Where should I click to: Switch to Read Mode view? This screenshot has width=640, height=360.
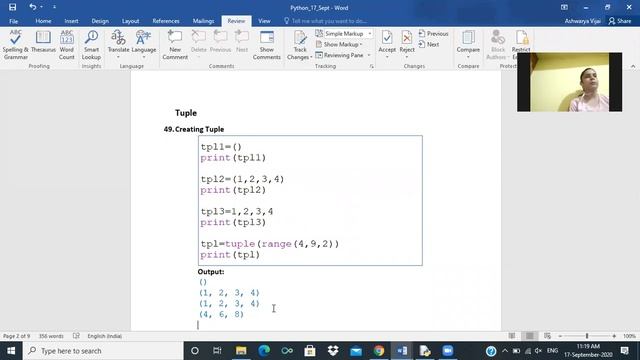pos(512,336)
